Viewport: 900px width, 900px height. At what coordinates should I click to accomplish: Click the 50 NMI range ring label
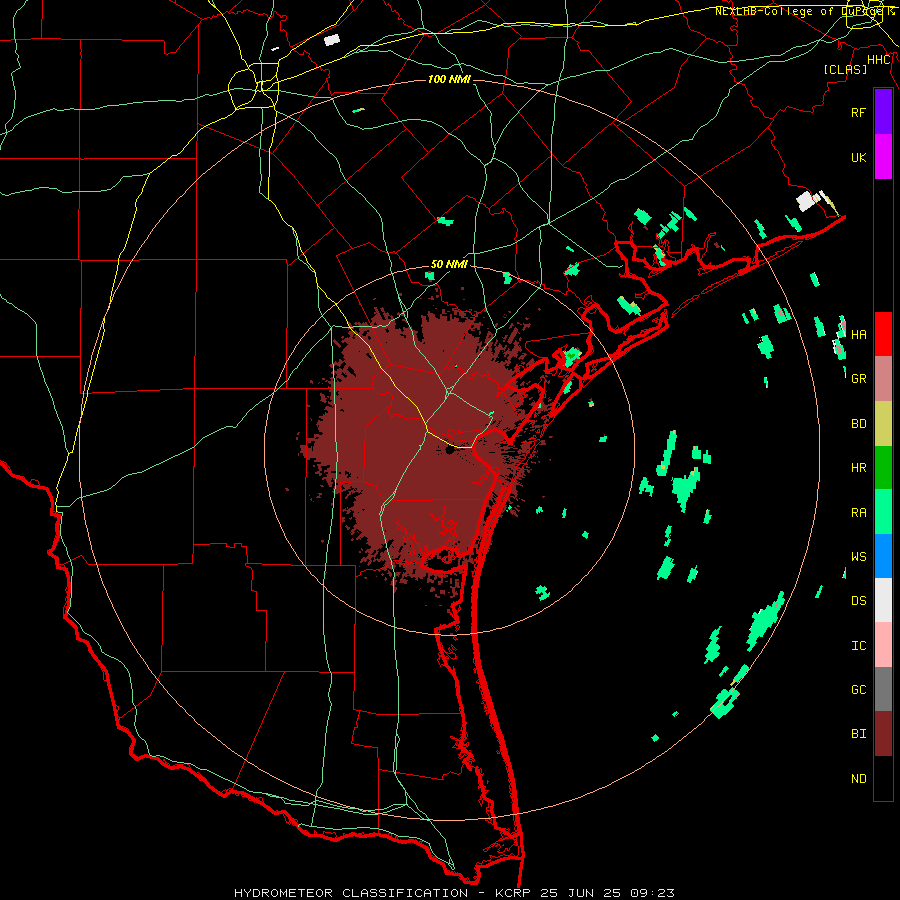[x=449, y=264]
